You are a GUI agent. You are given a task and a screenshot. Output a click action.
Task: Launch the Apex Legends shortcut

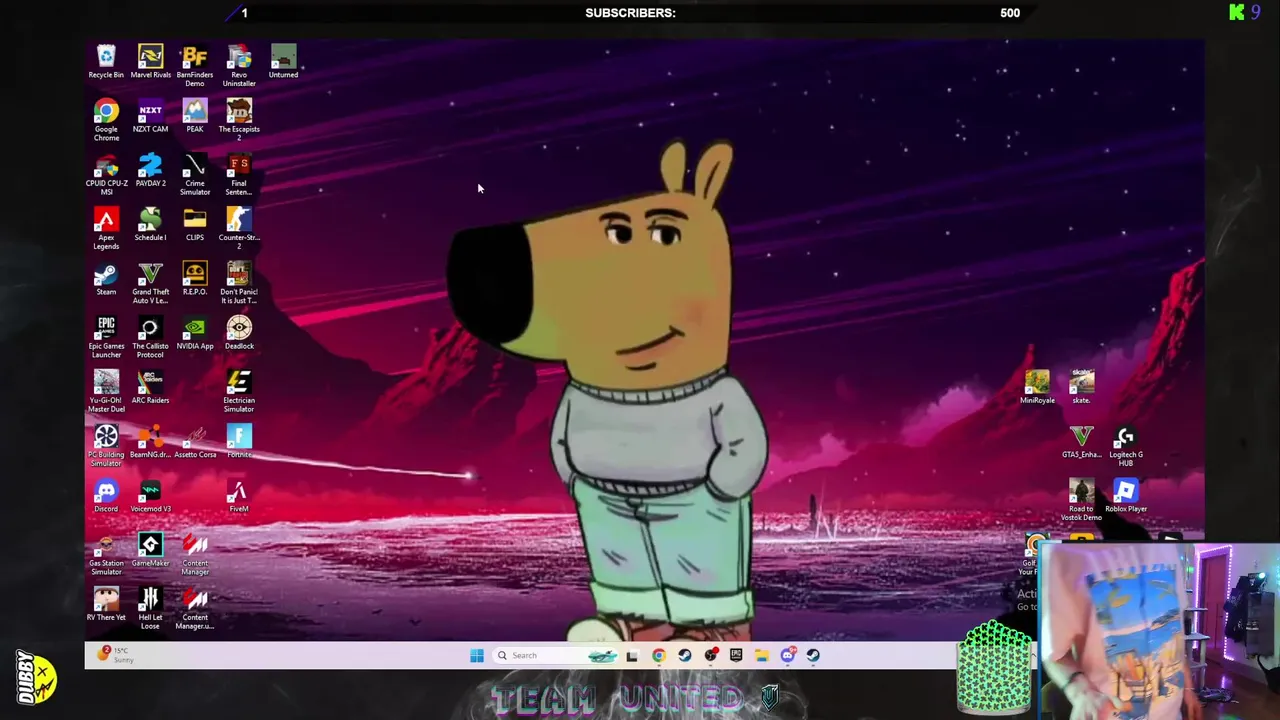(106, 228)
